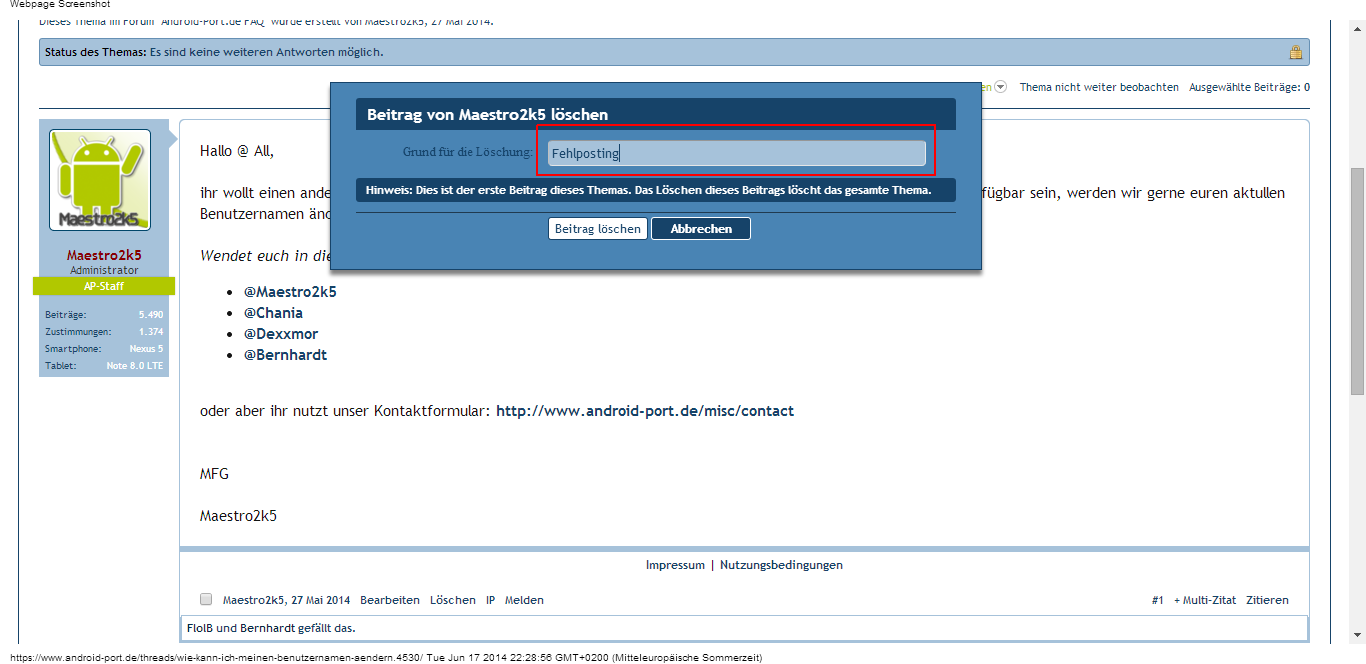Viewport: 1366px width, 664px height.
Task: Open the dropdown arrow beside thread tools
Action: [1000, 88]
